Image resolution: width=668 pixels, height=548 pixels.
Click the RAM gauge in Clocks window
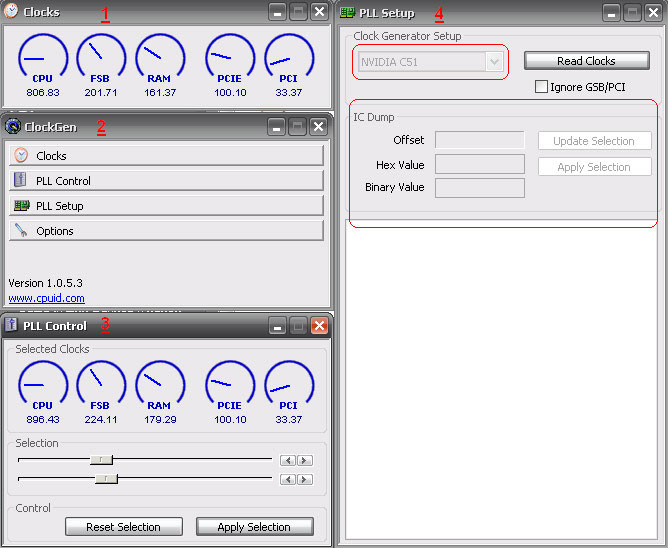(160, 58)
